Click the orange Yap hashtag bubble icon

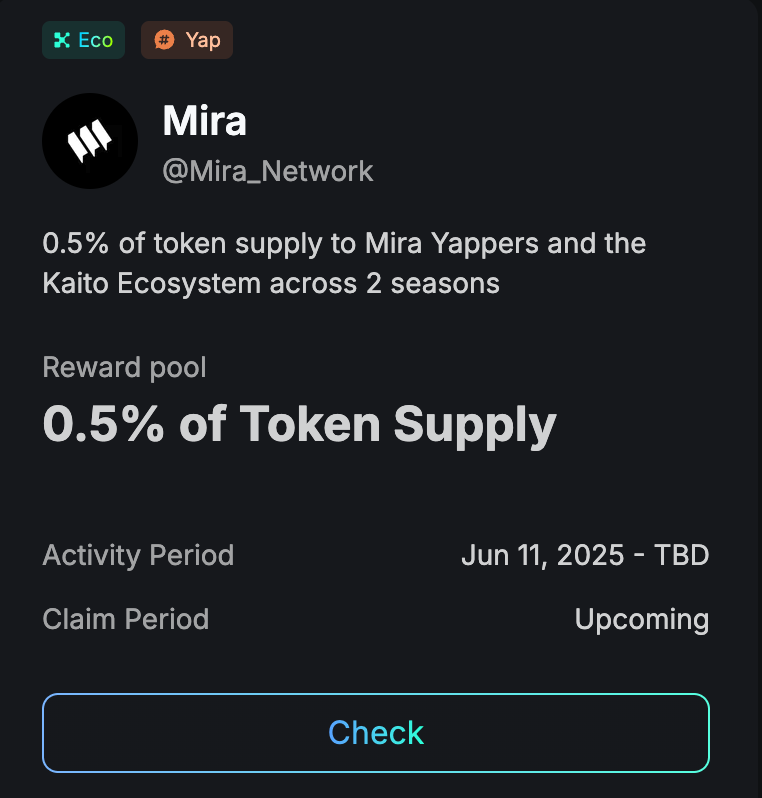[x=164, y=40]
